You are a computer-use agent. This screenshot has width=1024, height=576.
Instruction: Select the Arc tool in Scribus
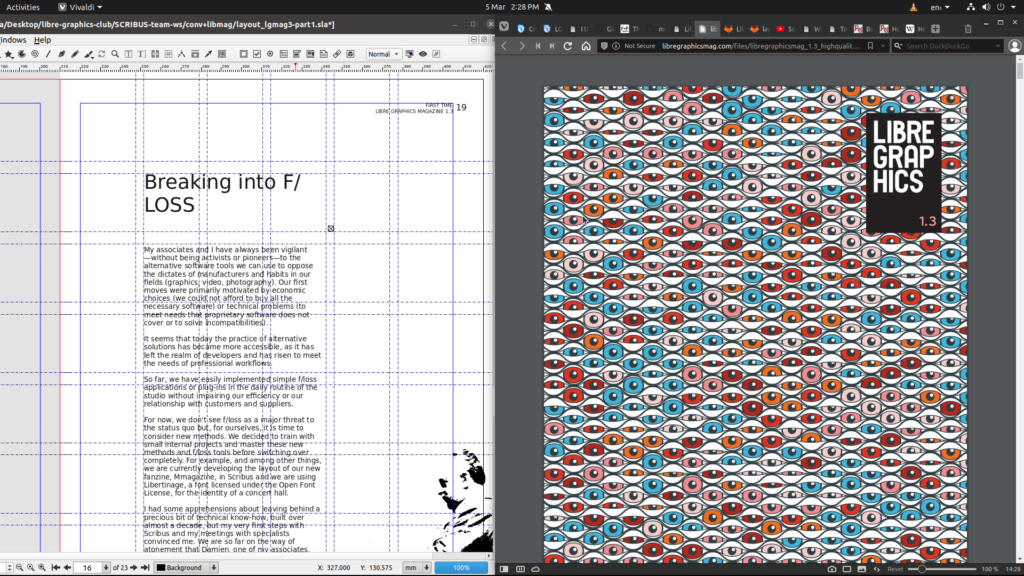pos(22,54)
